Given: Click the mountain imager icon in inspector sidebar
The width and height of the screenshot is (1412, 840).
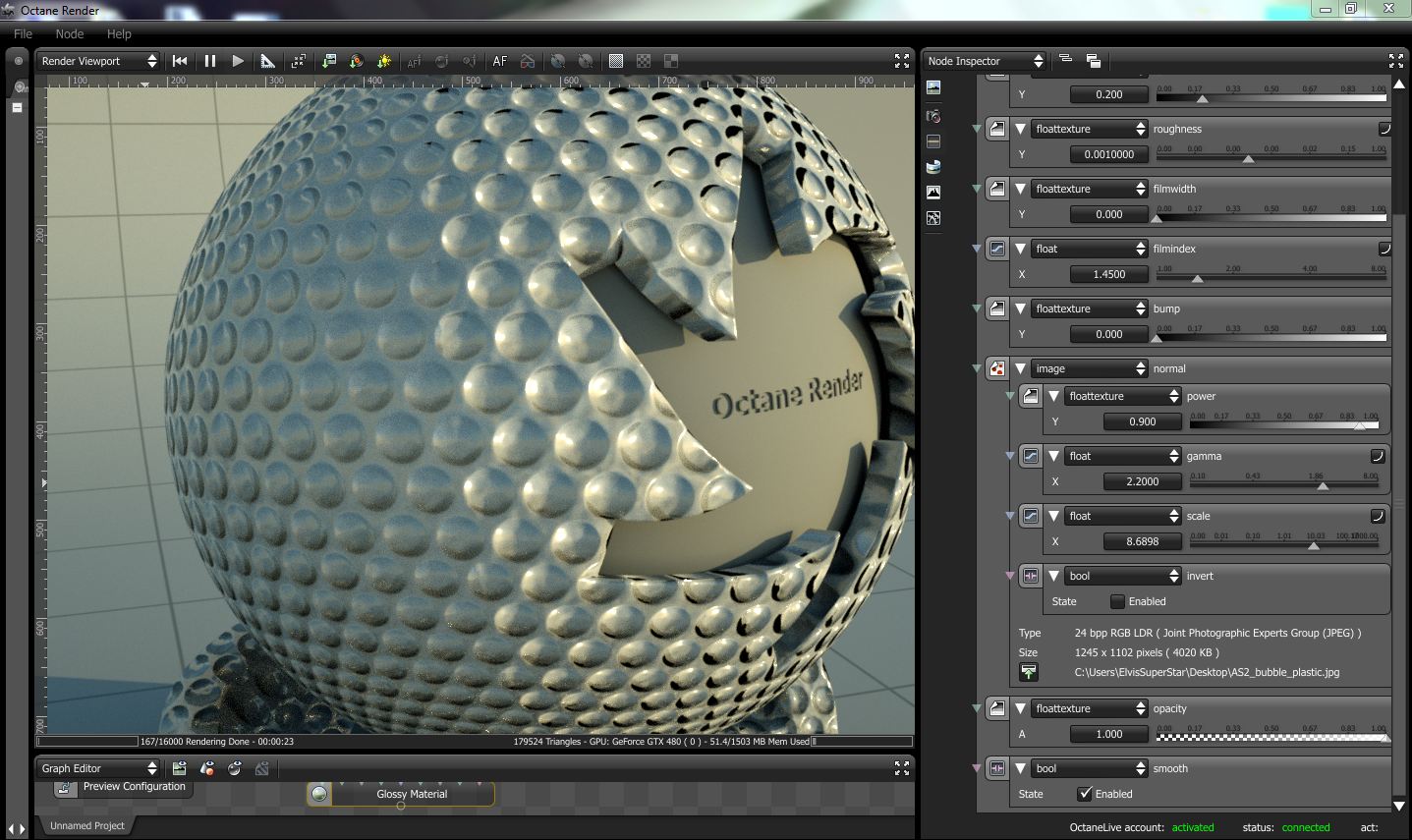Looking at the screenshot, I should point(933,193).
